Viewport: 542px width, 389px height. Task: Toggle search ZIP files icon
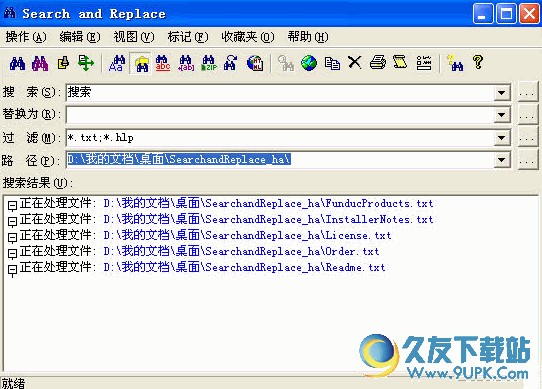[x=209, y=63]
